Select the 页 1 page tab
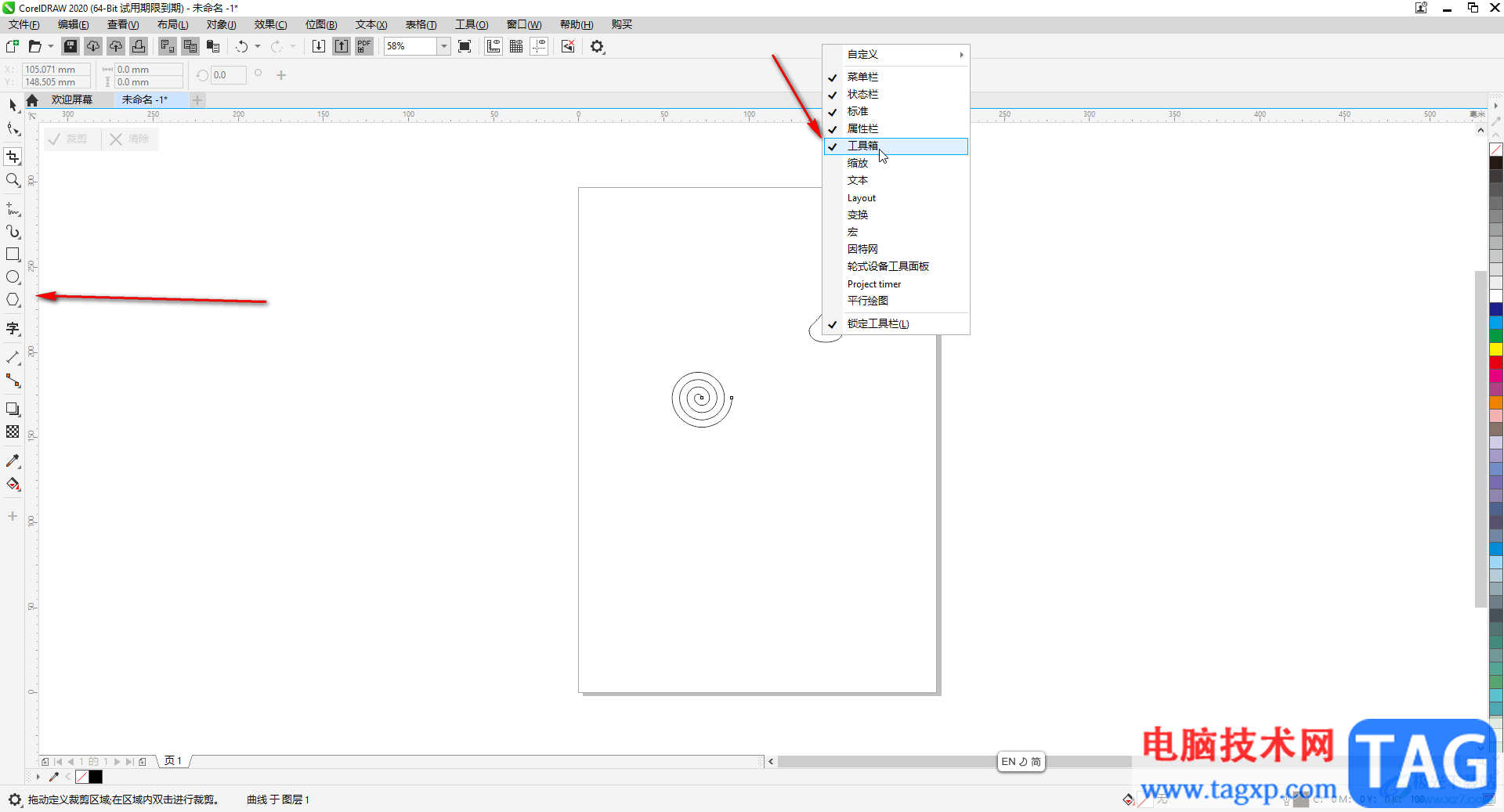Screen dimensions: 1504x812 pos(173,760)
